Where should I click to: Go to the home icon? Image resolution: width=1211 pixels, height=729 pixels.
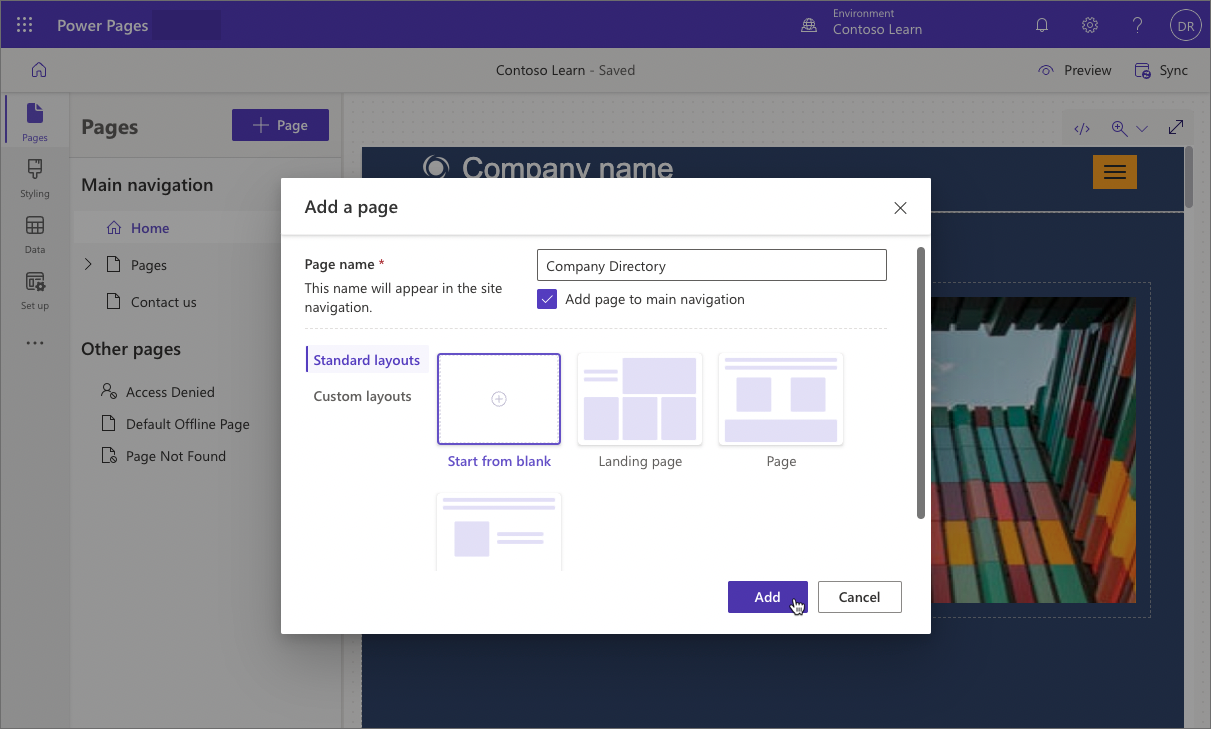(x=39, y=70)
